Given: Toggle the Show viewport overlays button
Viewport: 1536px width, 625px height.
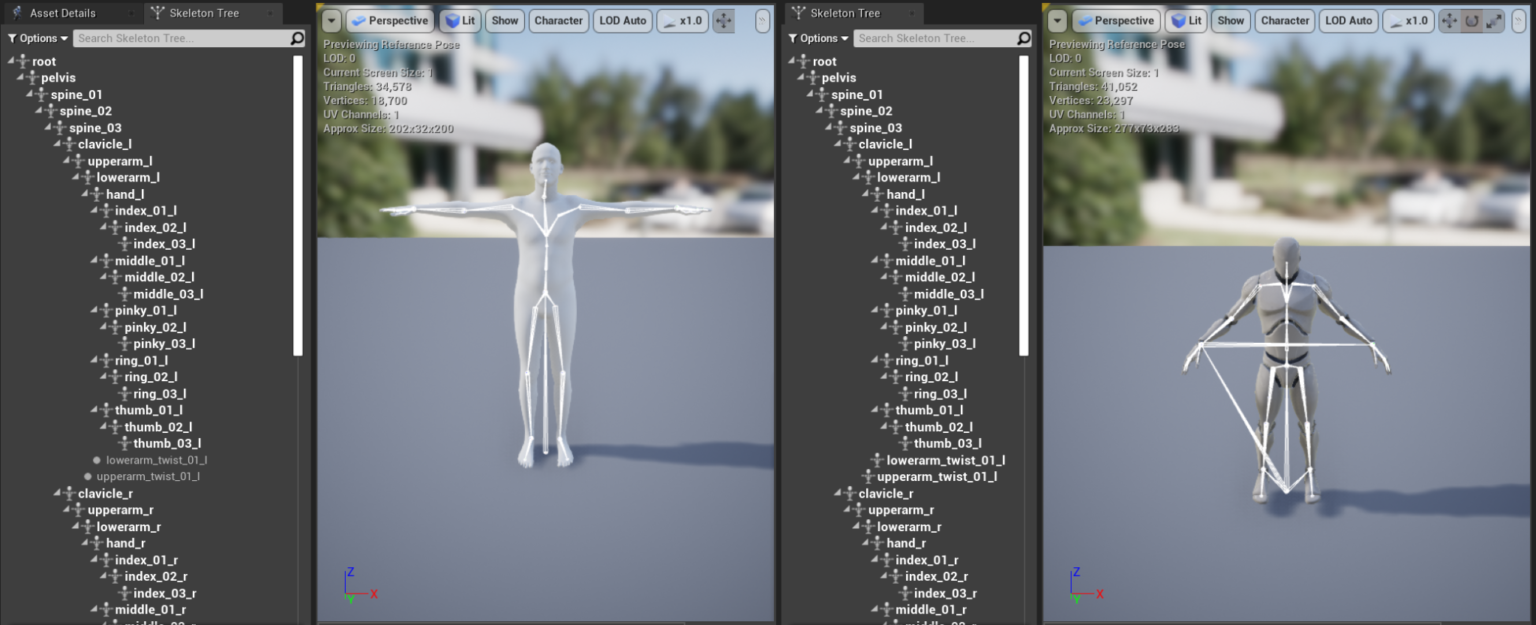Looking at the screenshot, I should point(505,20).
